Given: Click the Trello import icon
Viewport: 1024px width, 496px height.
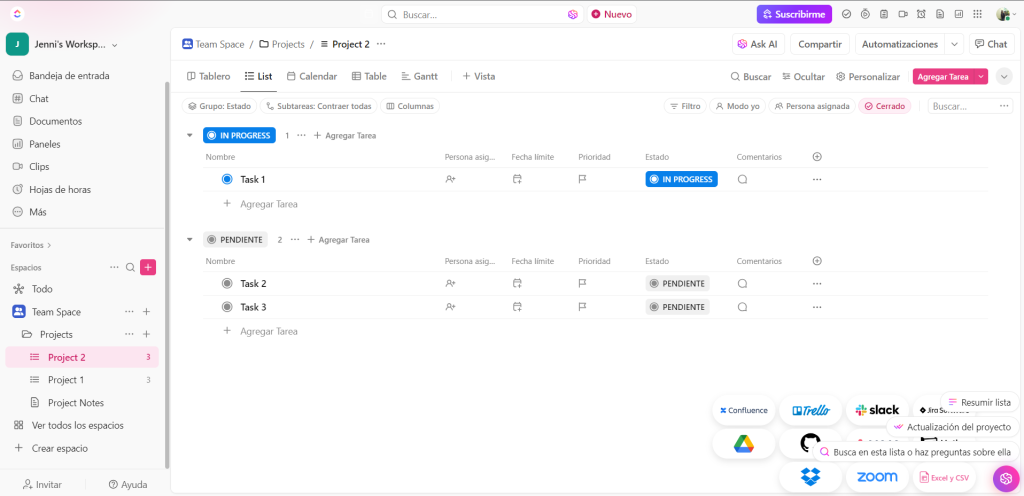Looking at the screenshot, I should pyautogui.click(x=810, y=410).
